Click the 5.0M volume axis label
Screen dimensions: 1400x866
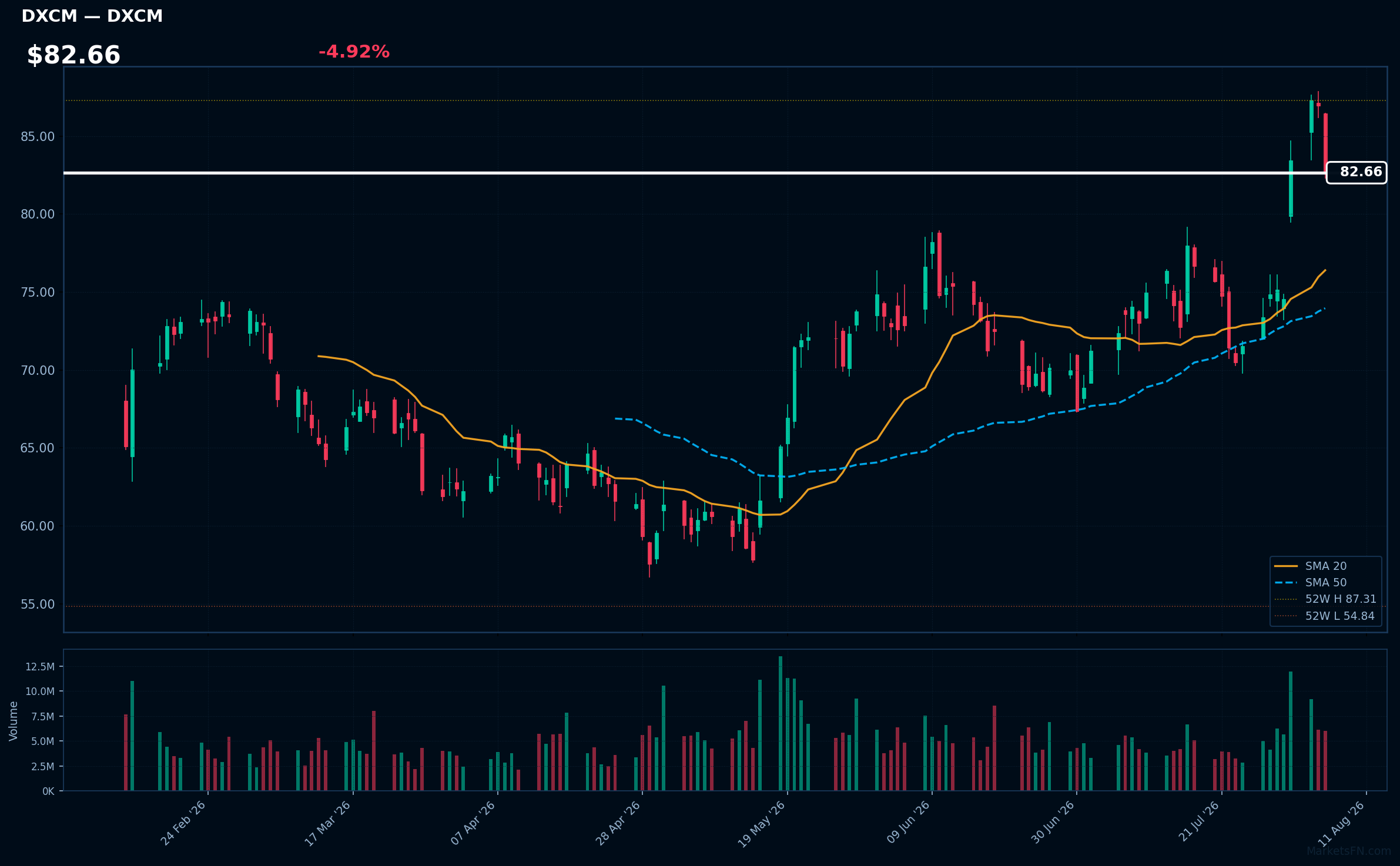(43, 741)
